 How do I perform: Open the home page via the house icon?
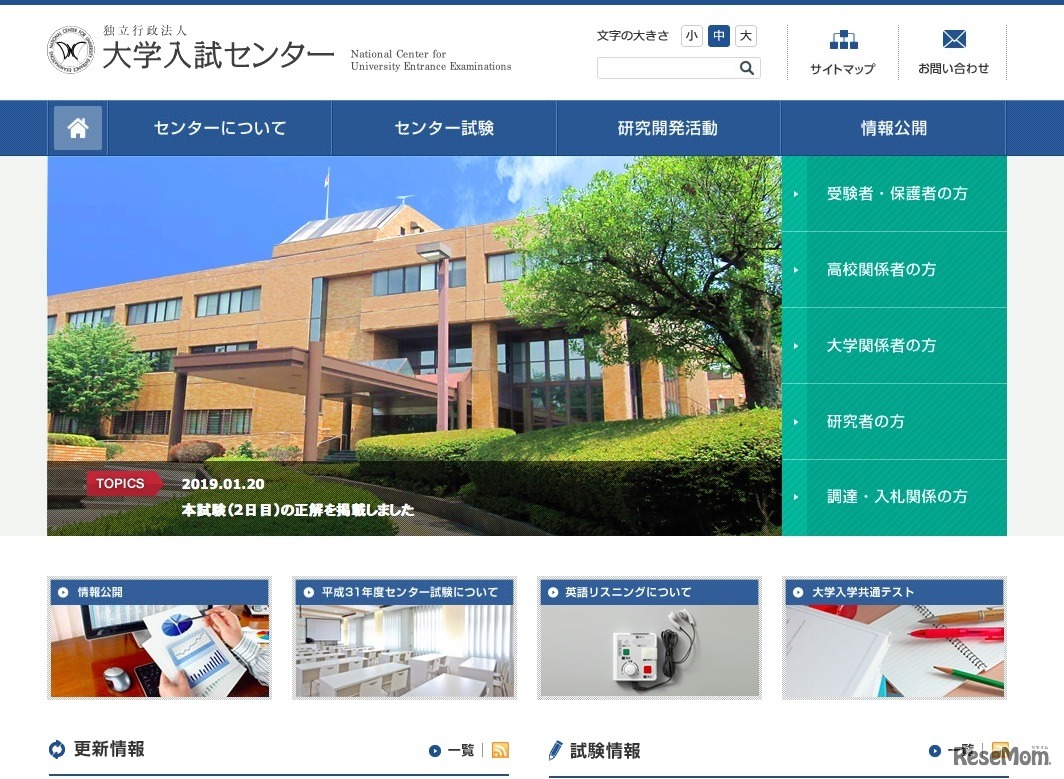click(77, 127)
